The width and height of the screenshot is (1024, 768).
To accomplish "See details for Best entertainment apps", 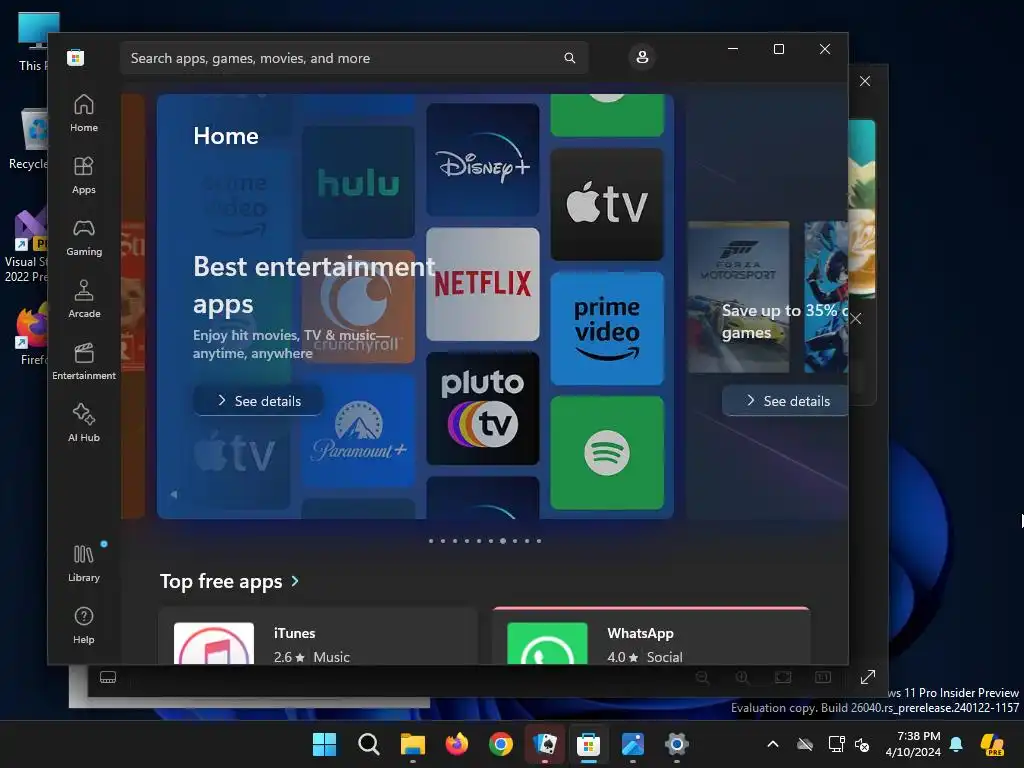I will coord(258,401).
